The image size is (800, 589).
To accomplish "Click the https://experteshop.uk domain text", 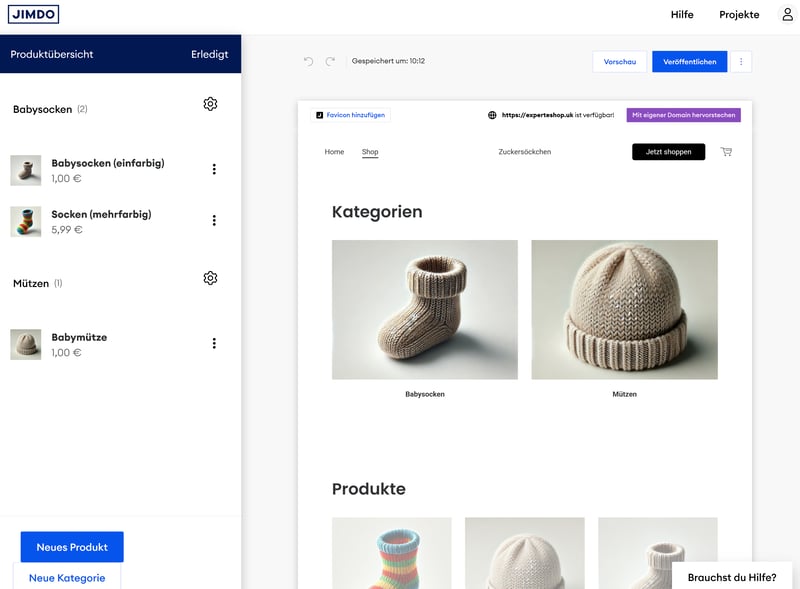I will pos(537,115).
